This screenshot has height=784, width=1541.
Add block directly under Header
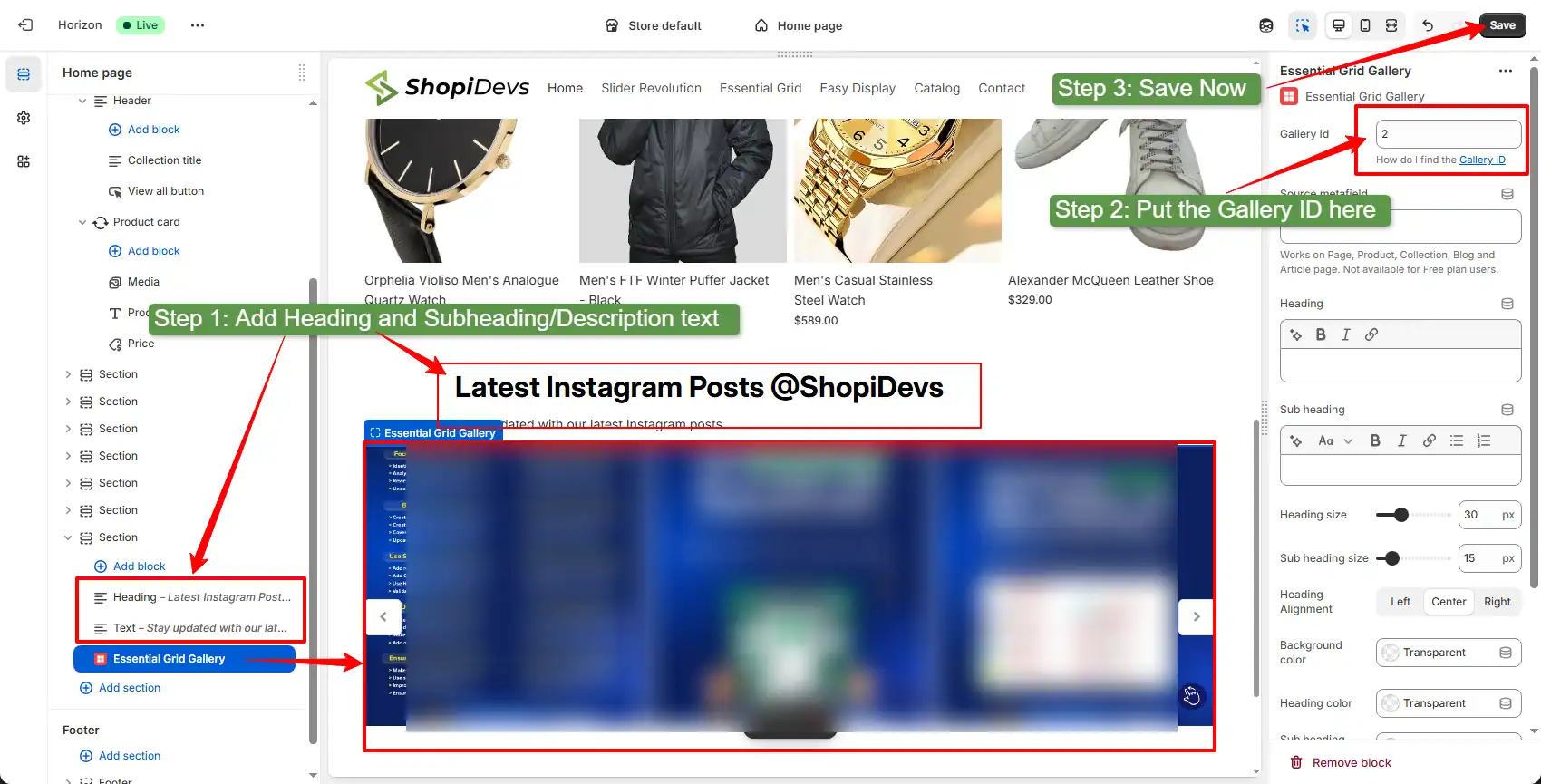(144, 130)
